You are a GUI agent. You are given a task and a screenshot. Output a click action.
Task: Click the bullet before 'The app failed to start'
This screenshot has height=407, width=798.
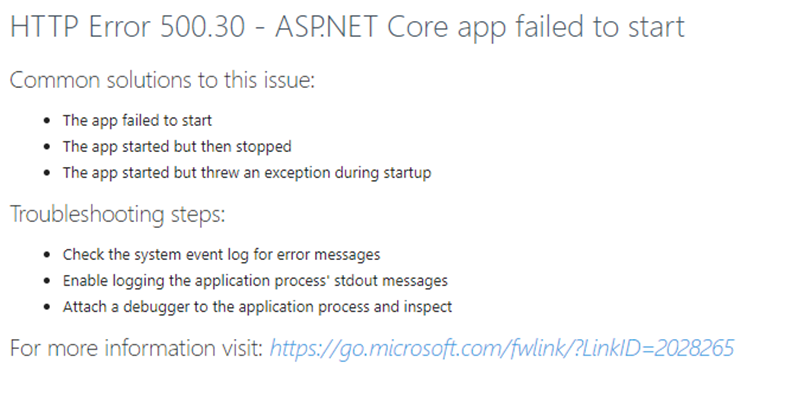click(47, 121)
